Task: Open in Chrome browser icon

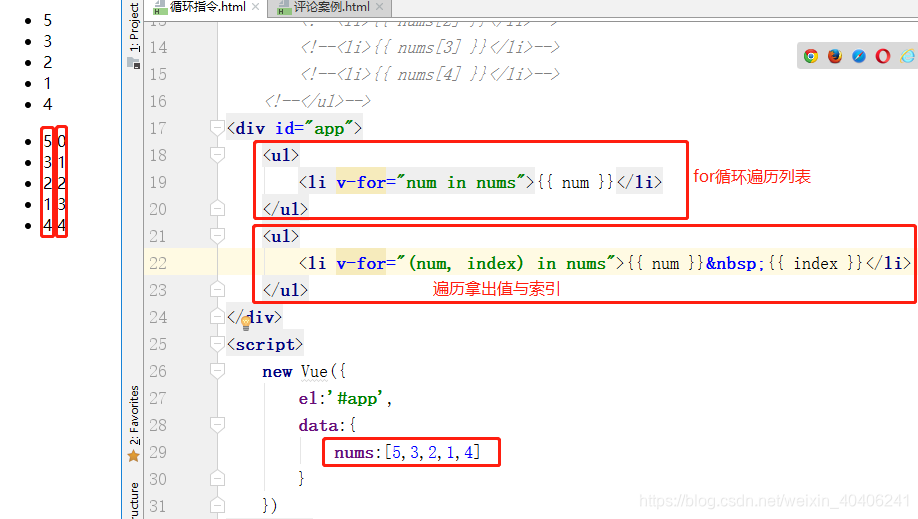Action: click(811, 56)
